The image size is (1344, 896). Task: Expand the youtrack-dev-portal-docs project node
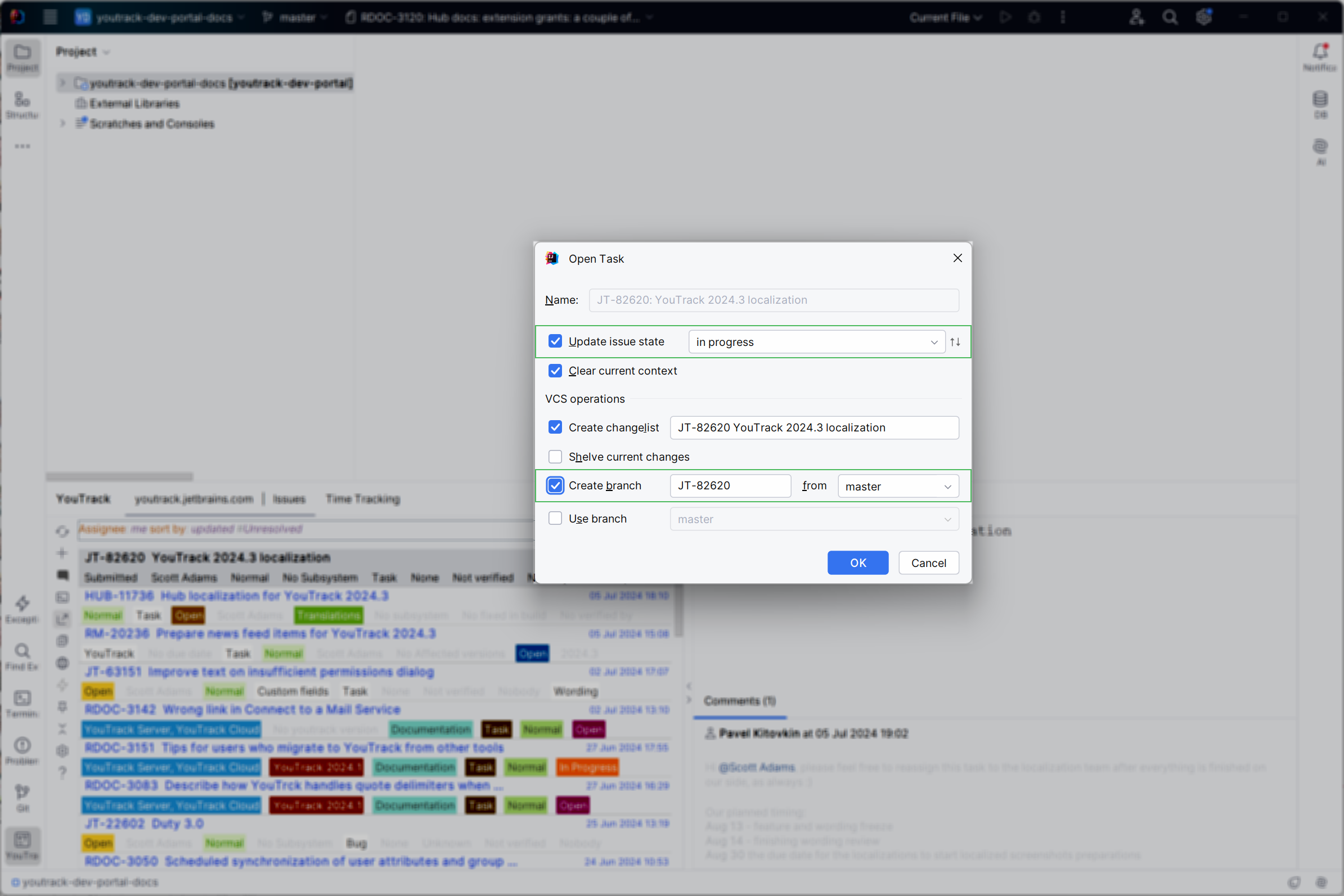tap(62, 83)
